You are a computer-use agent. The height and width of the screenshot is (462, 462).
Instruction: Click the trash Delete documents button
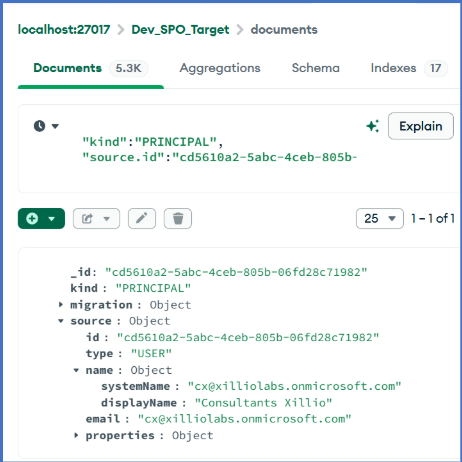(x=178, y=219)
